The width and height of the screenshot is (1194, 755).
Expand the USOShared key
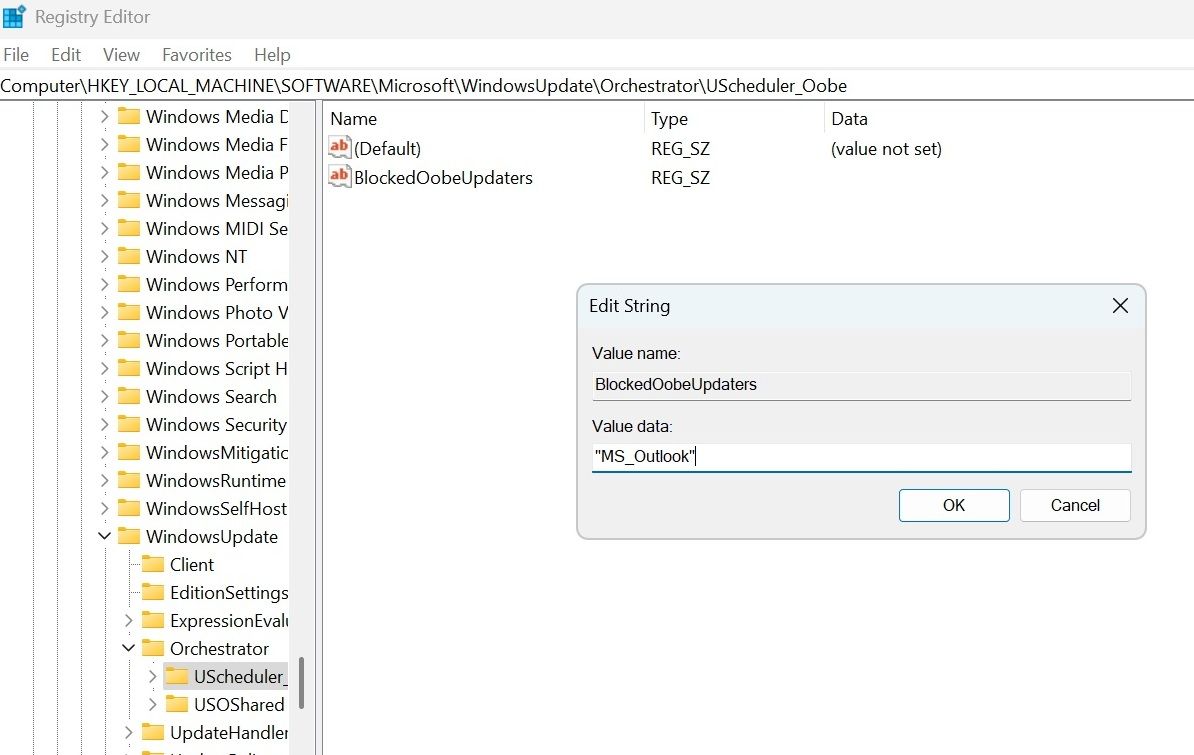click(152, 704)
